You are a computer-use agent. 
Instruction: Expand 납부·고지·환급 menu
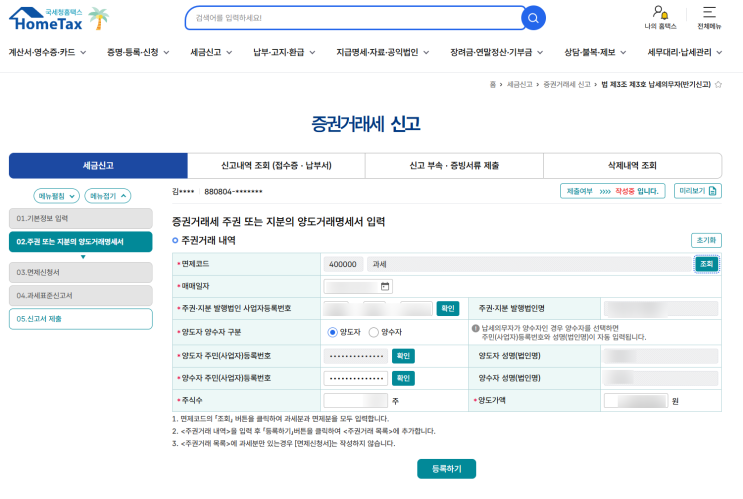click(x=284, y=52)
